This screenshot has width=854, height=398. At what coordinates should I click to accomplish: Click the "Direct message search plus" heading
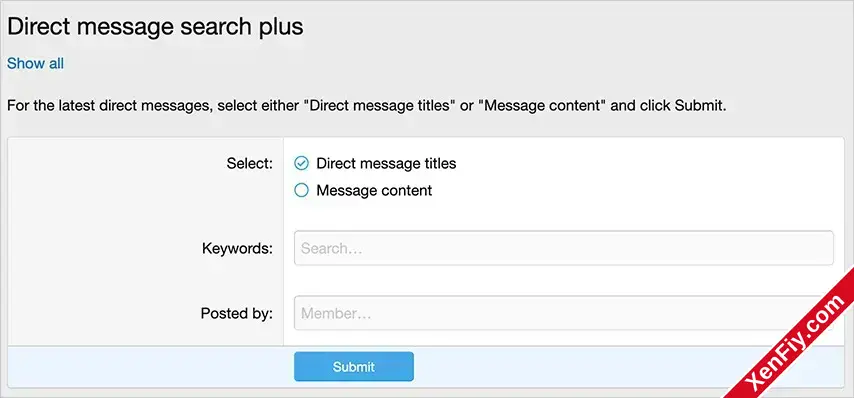155,27
